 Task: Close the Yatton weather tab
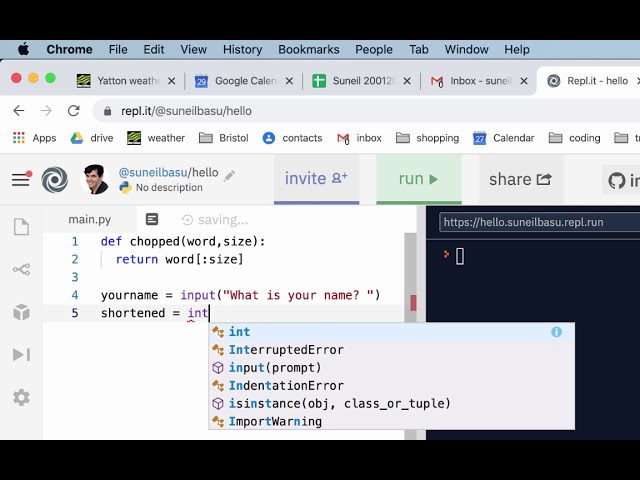(172, 81)
